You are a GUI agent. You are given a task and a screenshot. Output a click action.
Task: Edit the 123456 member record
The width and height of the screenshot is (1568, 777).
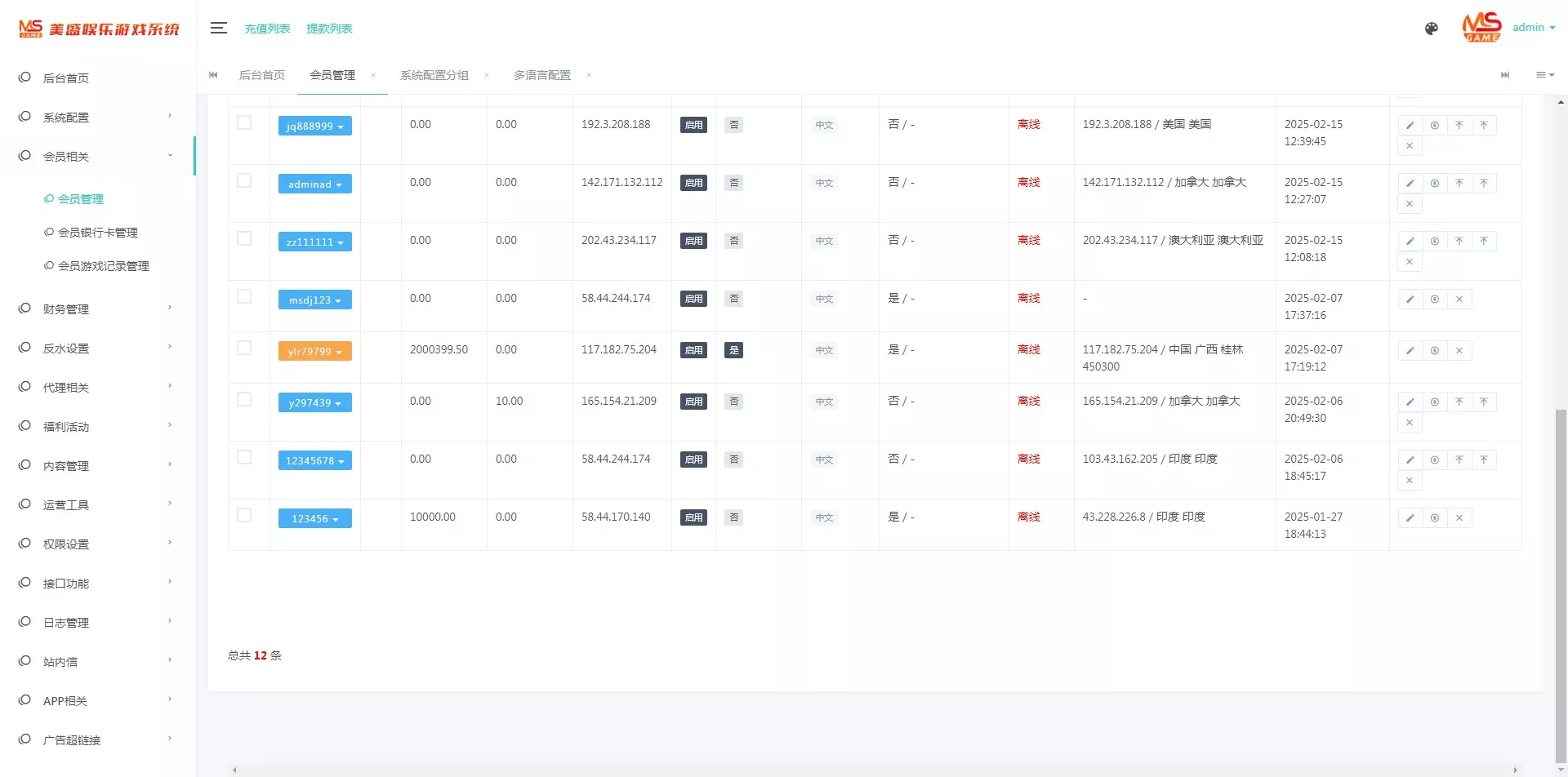(1410, 517)
